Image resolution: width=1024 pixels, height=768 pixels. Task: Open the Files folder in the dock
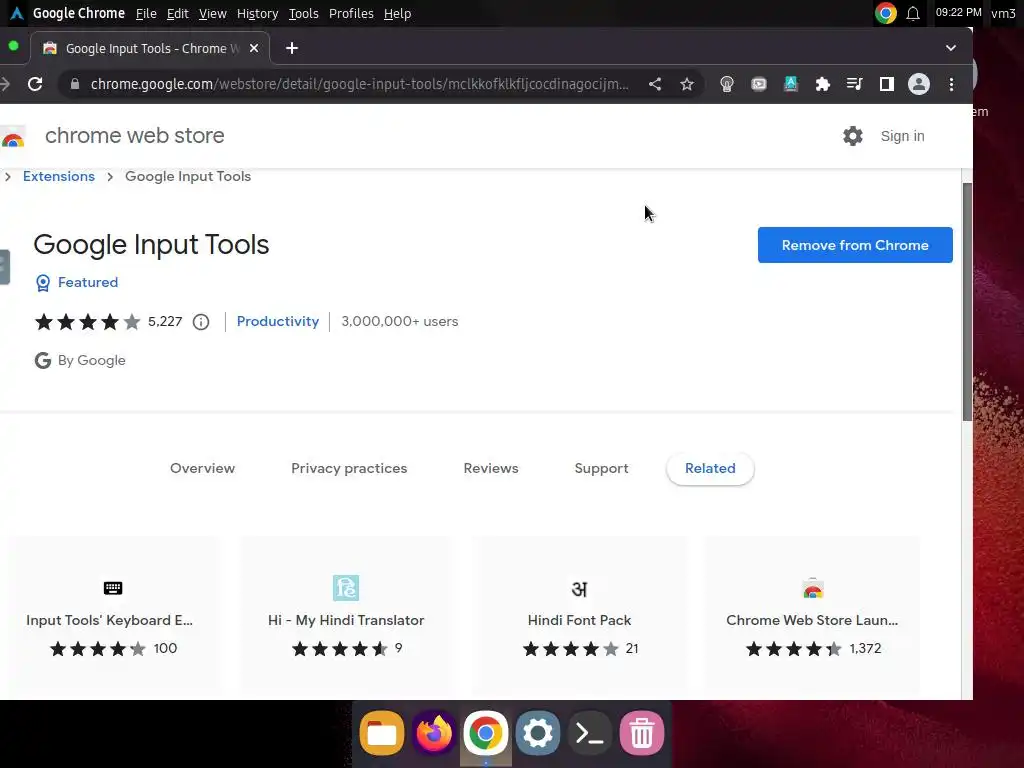(381, 733)
